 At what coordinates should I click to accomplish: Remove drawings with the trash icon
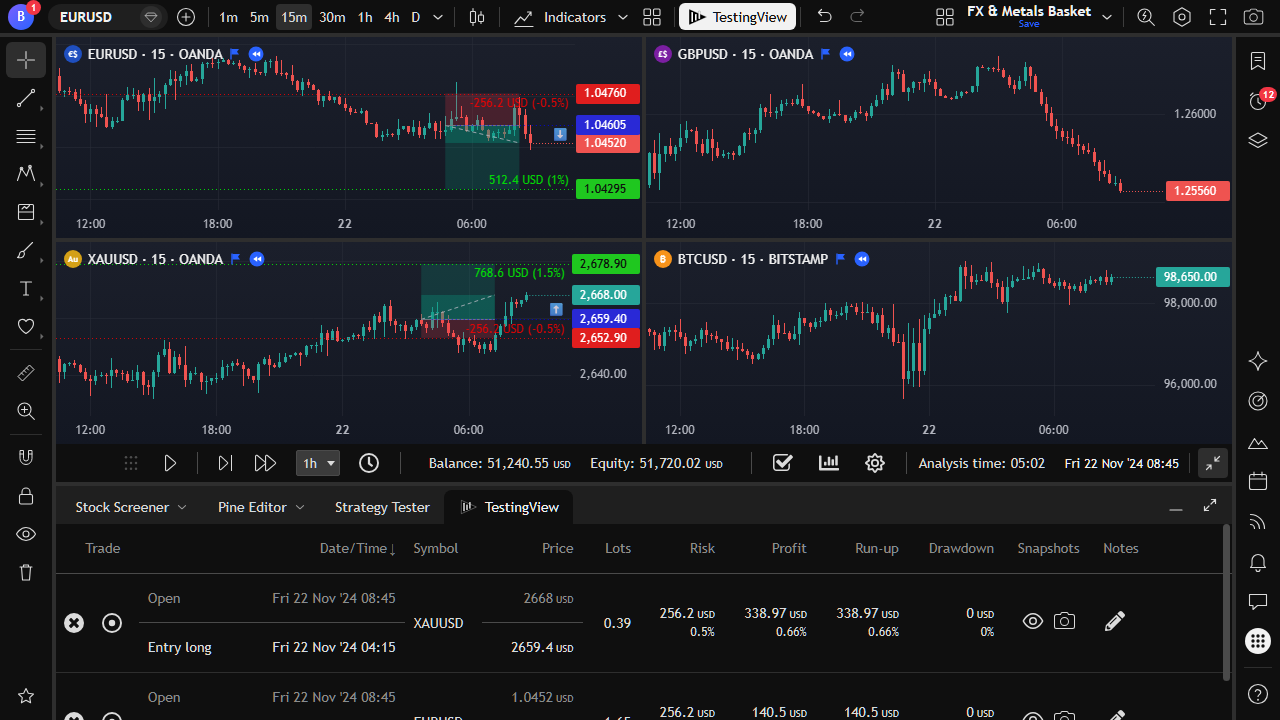pyautogui.click(x=26, y=572)
